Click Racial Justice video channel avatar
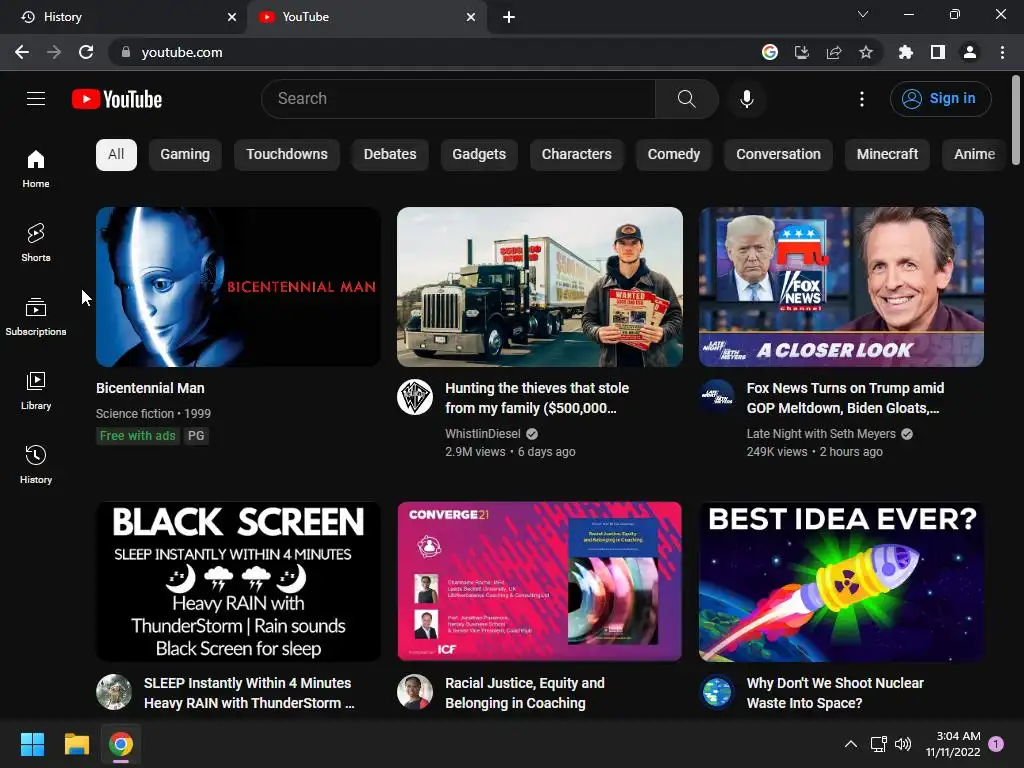The image size is (1024, 768). point(415,692)
